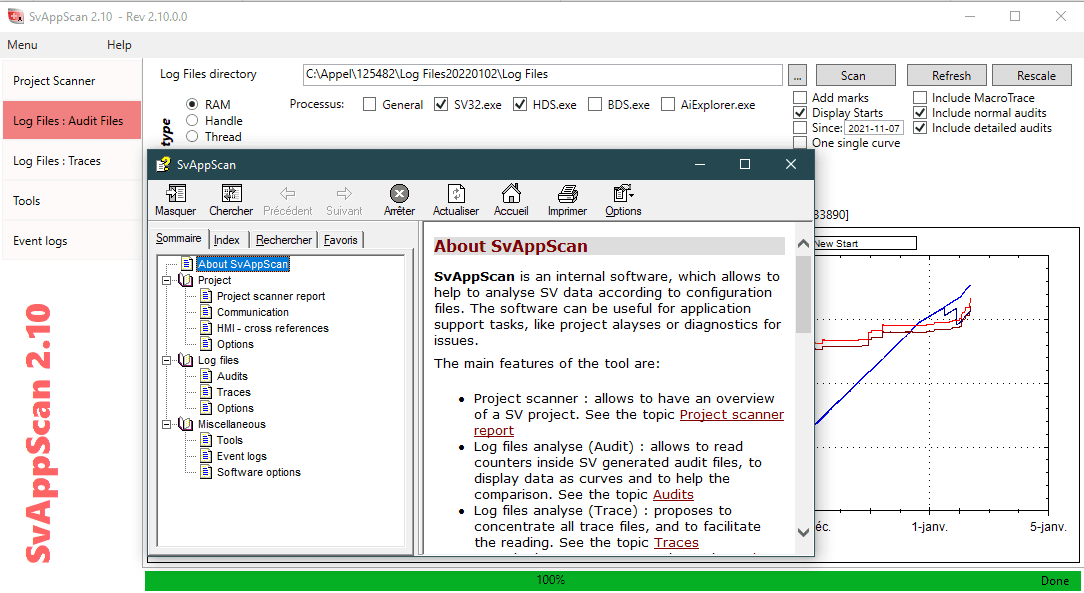Click the Masquer toolbar icon in help window
The width and height of the screenshot is (1084, 593).
point(176,193)
